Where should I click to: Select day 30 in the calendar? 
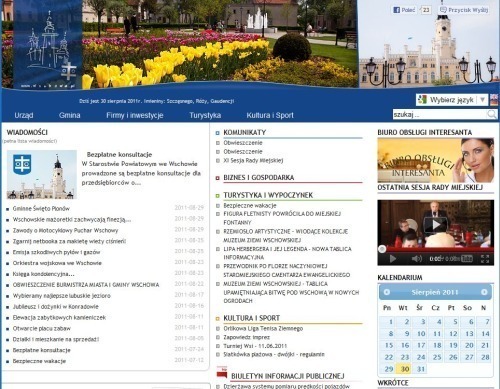coord(405,369)
